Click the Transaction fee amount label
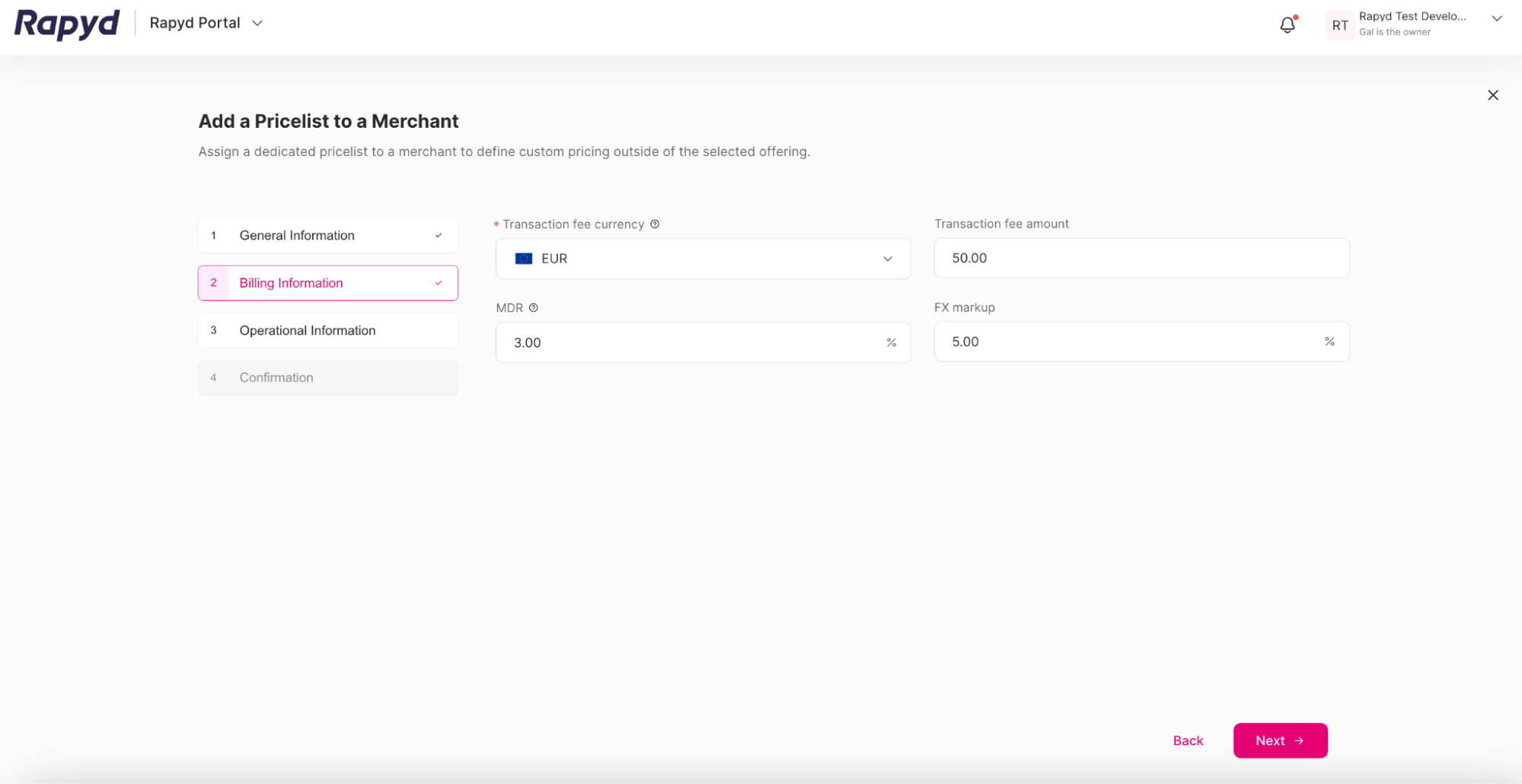 pyautogui.click(x=1001, y=224)
